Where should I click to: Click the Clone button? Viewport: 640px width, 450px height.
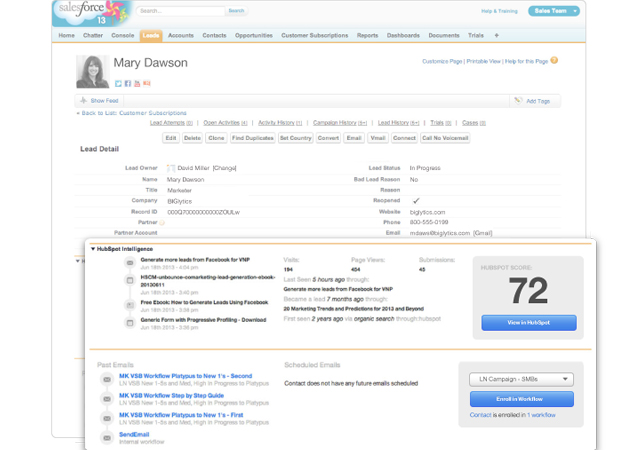click(216, 138)
